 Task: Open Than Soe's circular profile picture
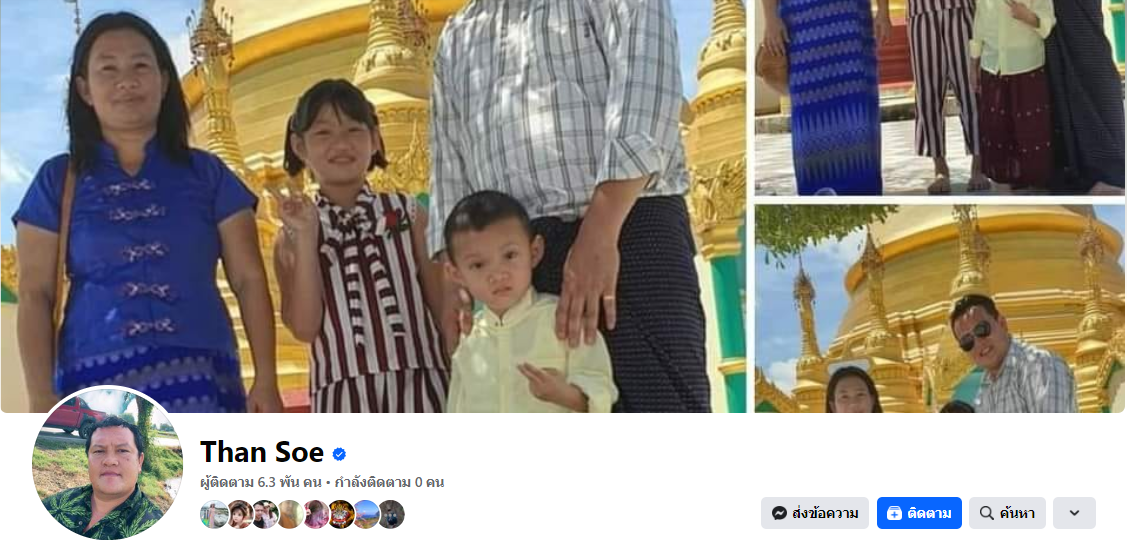107,464
